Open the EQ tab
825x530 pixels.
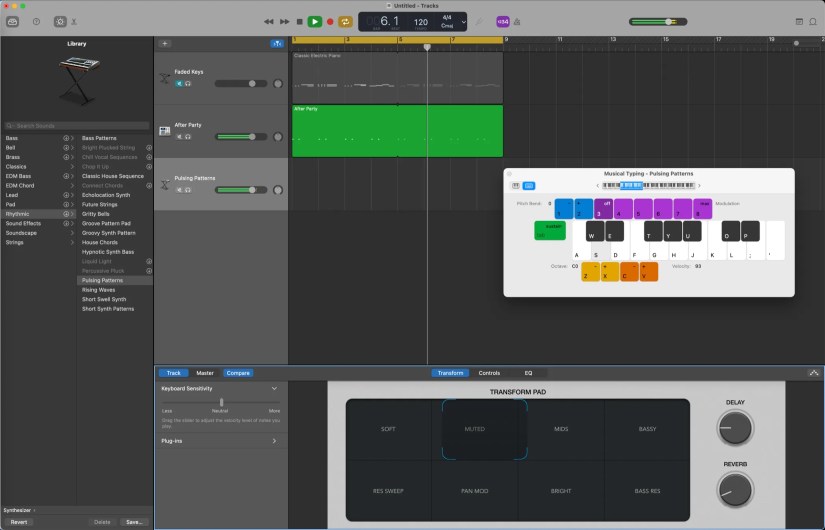coord(528,373)
